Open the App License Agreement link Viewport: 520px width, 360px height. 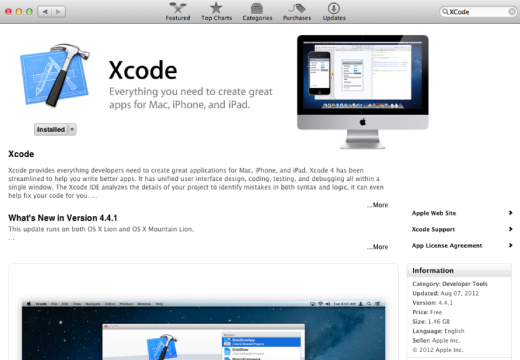point(447,246)
